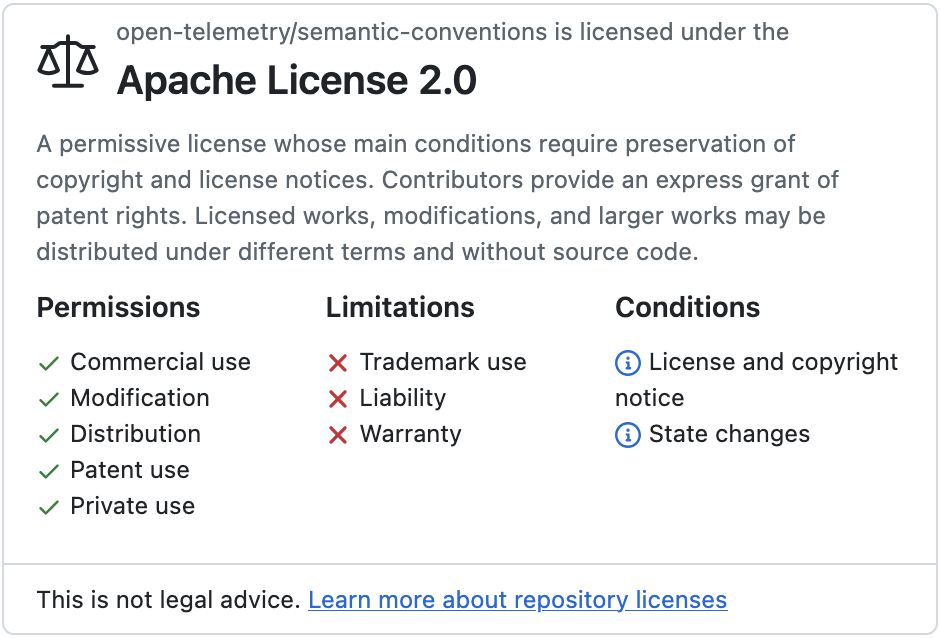Click the red X beside Trademark use
The image size is (940, 638).
[x=338, y=363]
